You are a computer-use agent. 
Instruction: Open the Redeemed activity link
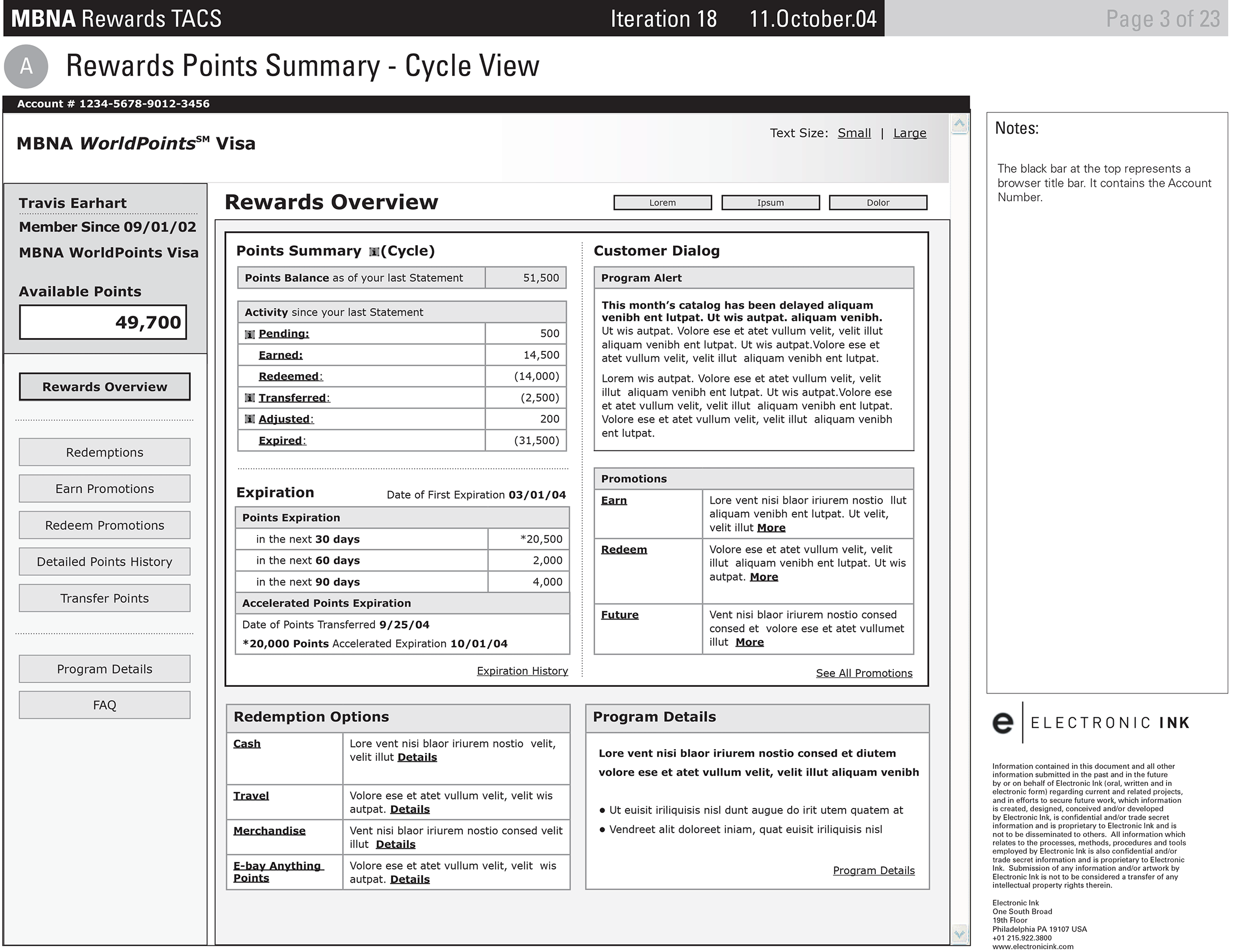tap(290, 376)
